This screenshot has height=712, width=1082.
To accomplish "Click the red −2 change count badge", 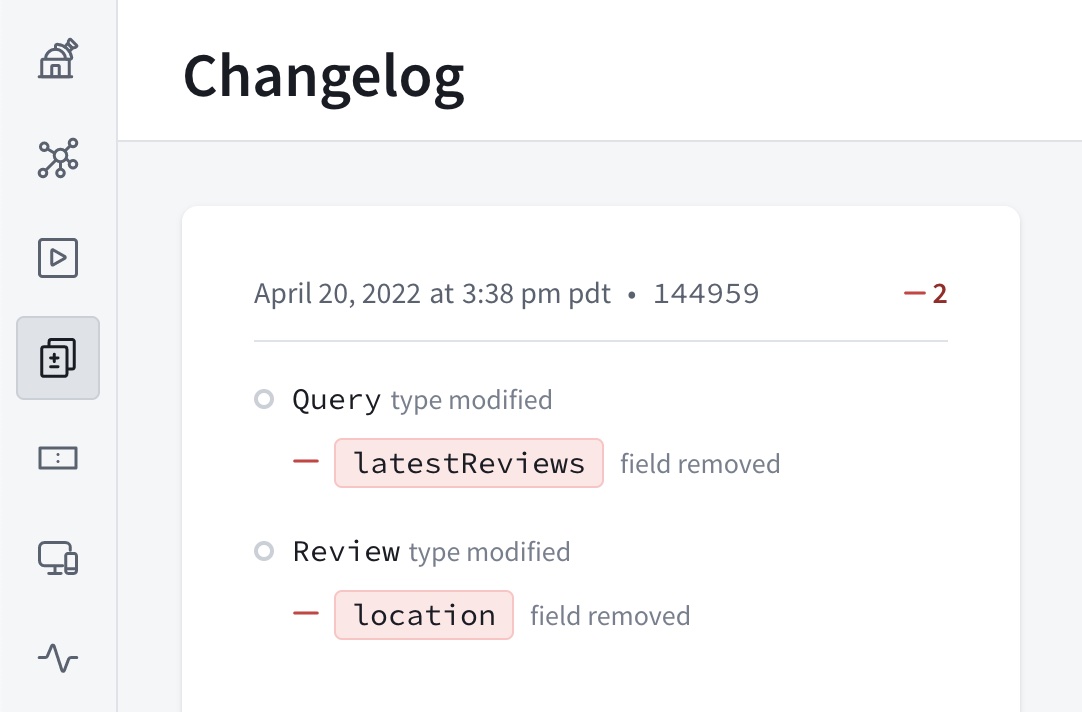I will [925, 292].
